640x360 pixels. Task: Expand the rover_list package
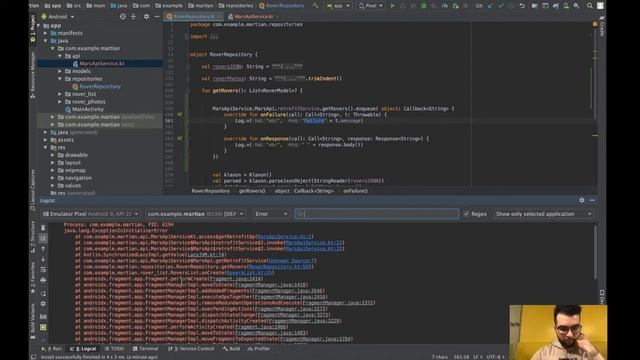point(60,94)
